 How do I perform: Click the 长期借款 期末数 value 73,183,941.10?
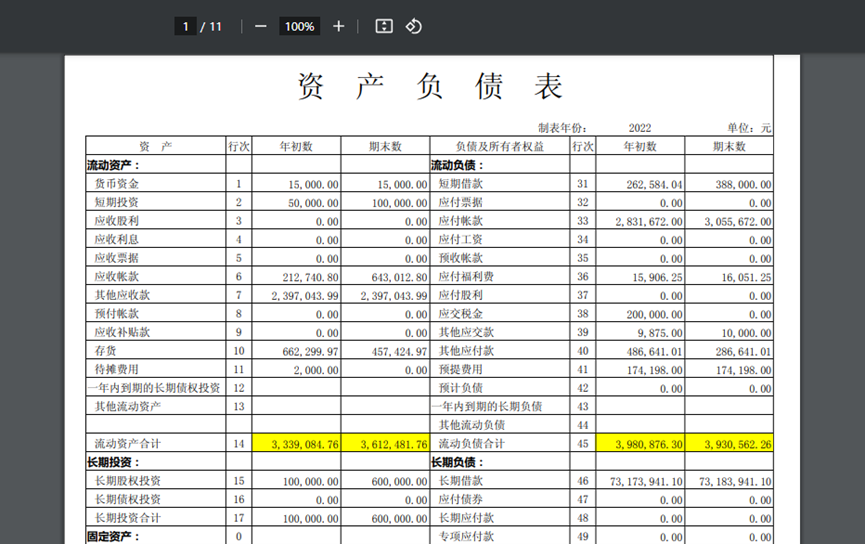tap(735, 482)
